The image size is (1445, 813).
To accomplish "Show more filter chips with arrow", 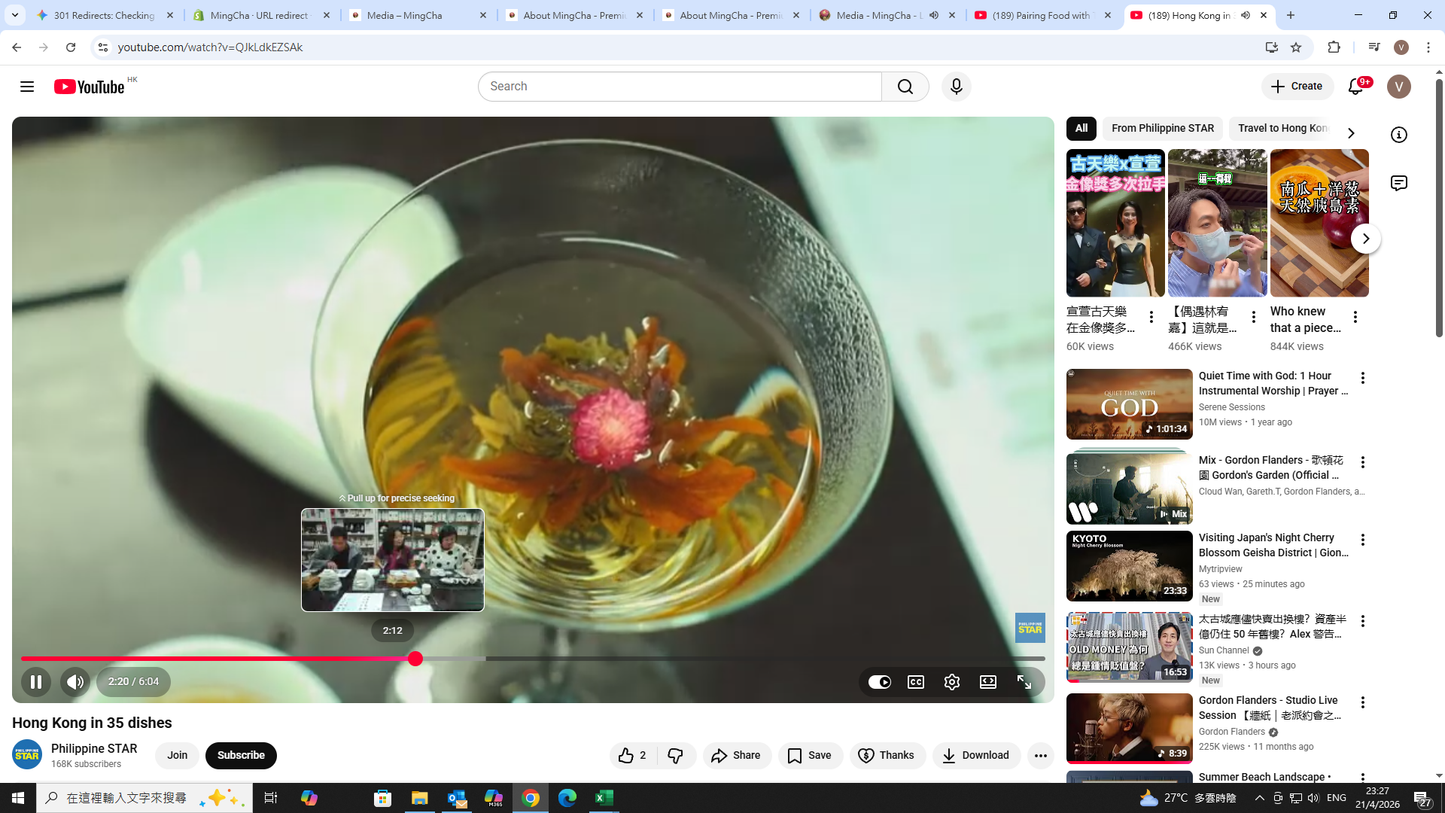I will click(1351, 133).
